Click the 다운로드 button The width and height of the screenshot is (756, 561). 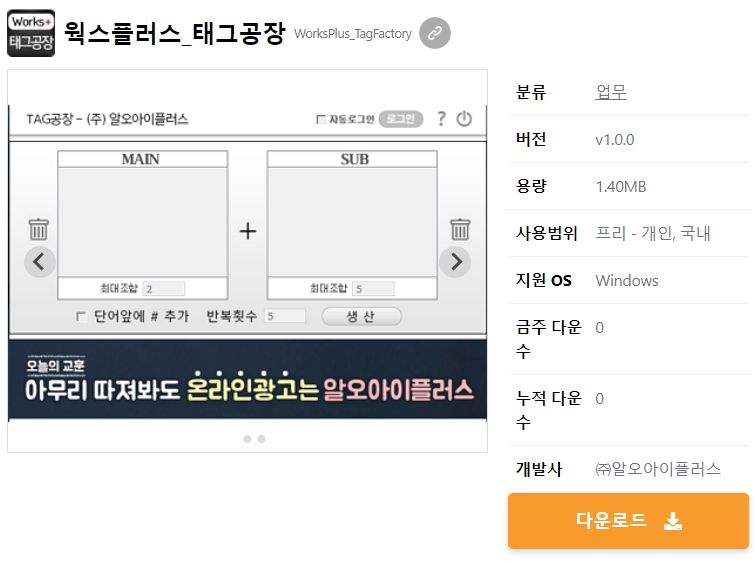coord(628,521)
